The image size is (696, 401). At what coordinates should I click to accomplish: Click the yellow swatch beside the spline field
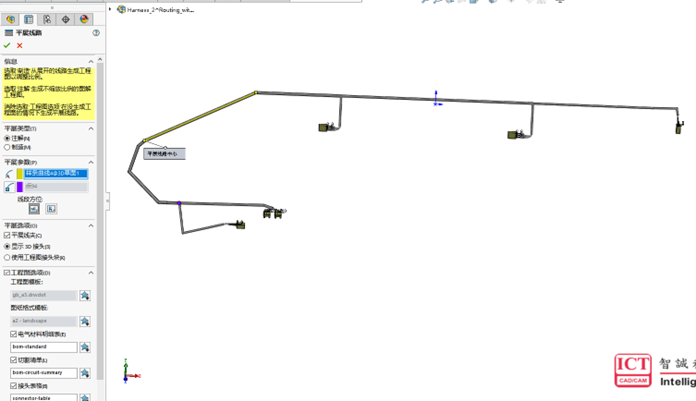[20, 174]
